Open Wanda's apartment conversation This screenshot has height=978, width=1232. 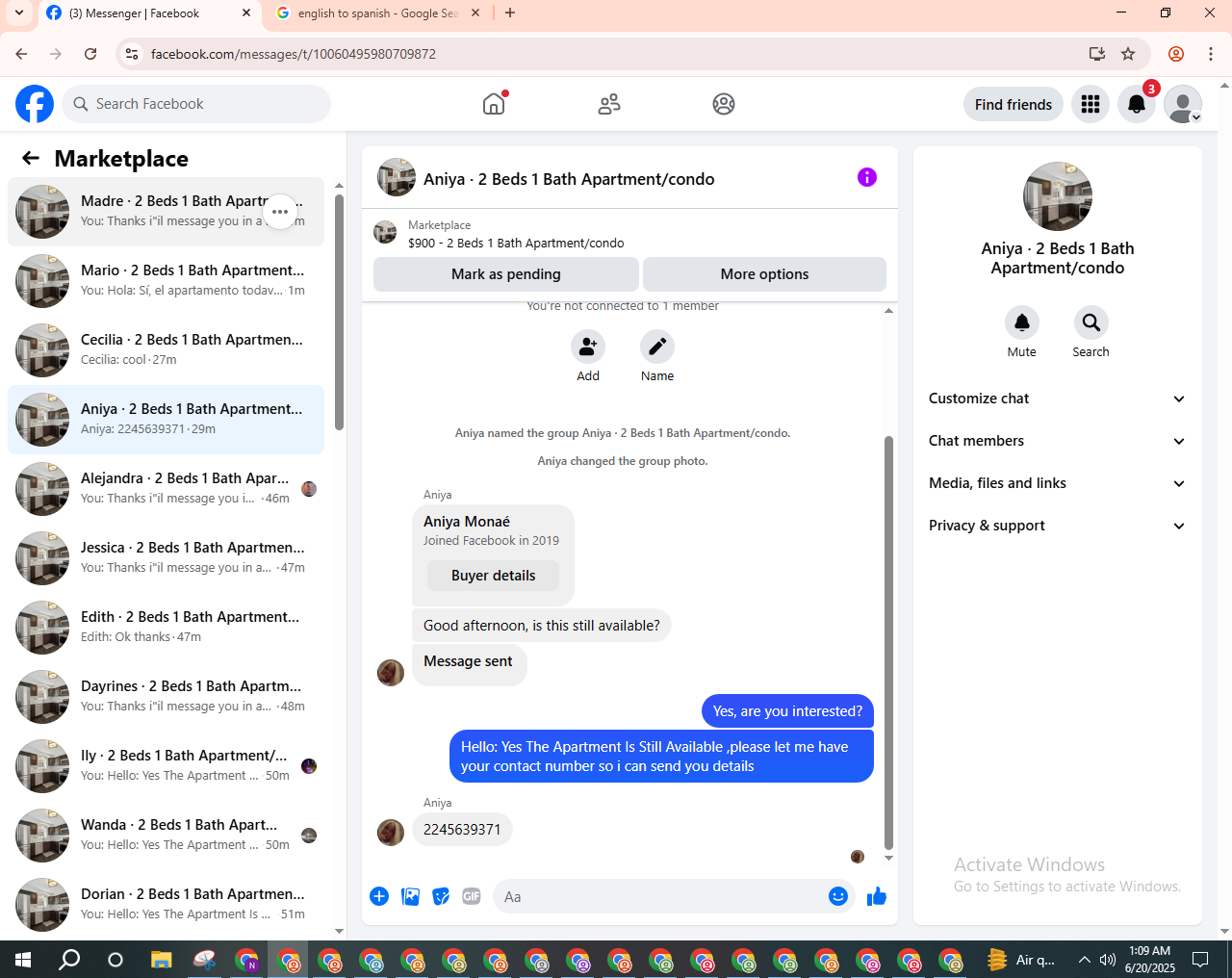click(x=166, y=836)
